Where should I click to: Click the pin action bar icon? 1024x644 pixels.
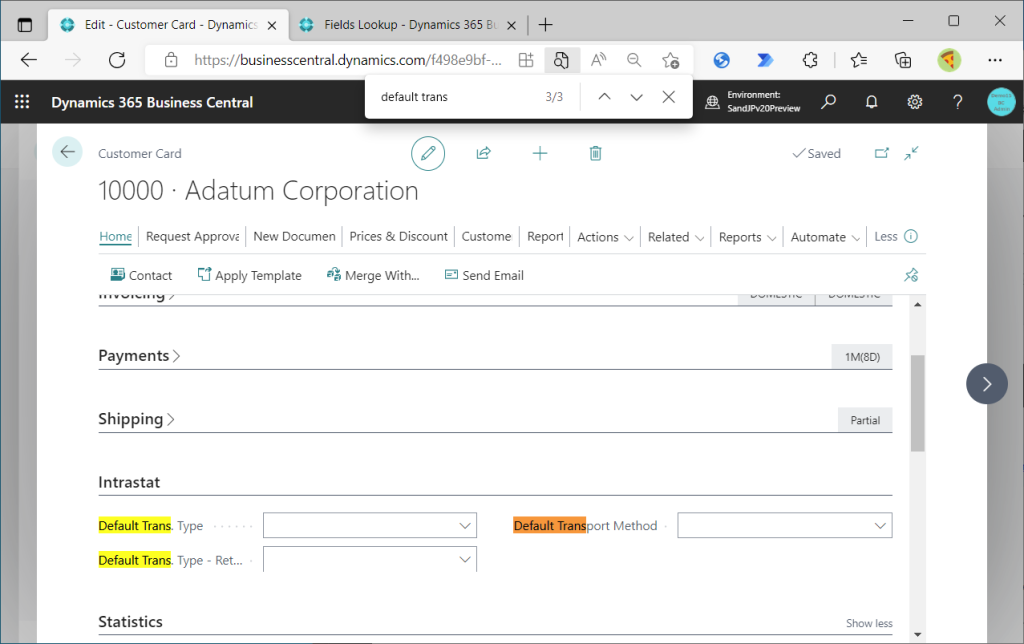[x=911, y=276]
